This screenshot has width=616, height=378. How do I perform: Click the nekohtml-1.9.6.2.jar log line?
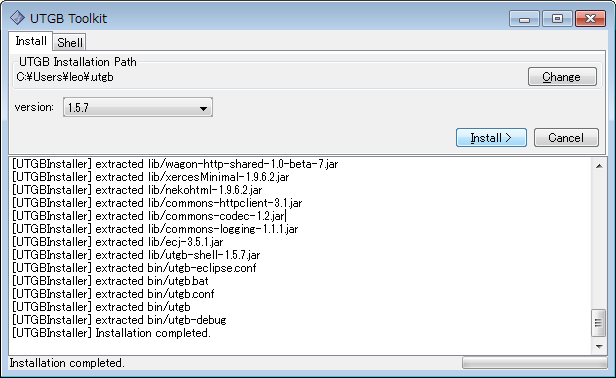[137, 190]
